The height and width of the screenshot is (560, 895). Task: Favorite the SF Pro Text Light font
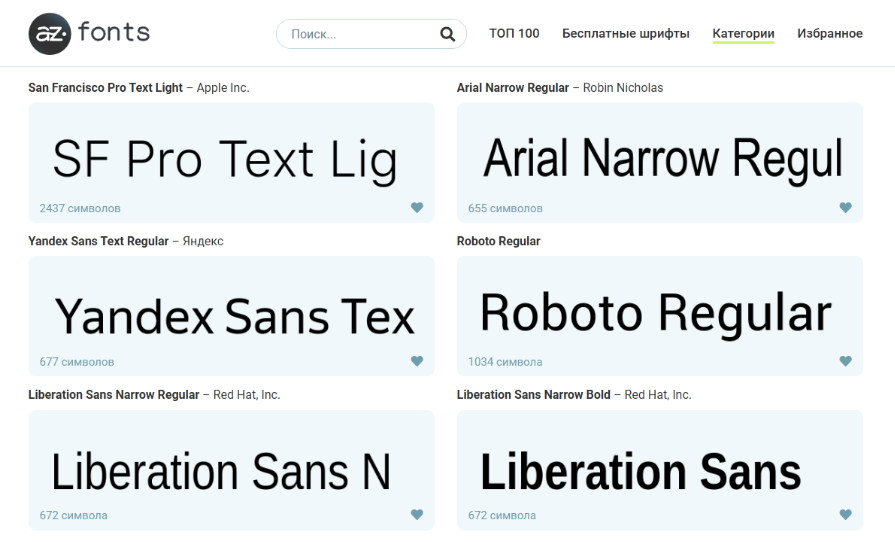coord(417,207)
